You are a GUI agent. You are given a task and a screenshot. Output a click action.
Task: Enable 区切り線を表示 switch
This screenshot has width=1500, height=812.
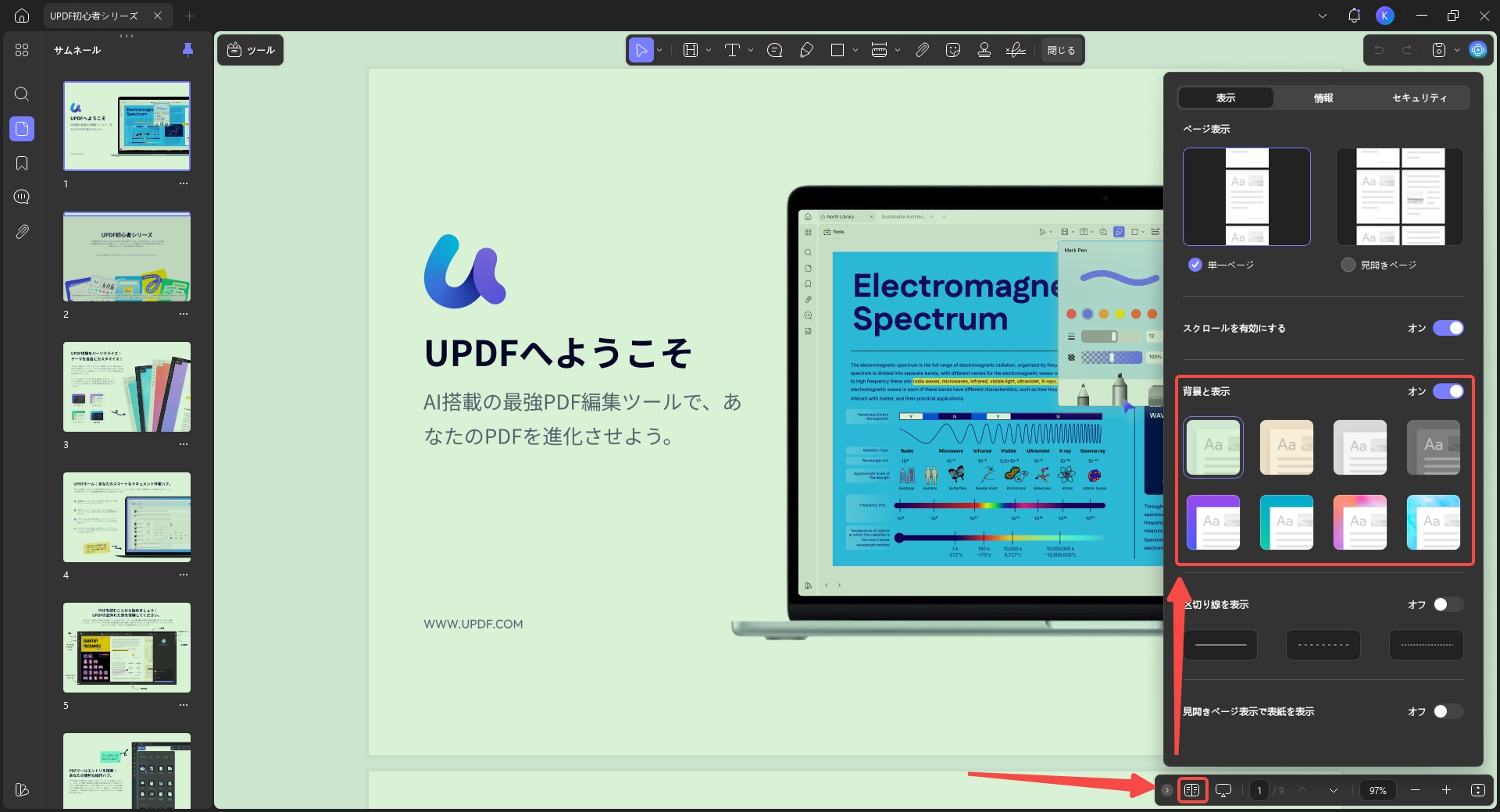coord(1448,604)
